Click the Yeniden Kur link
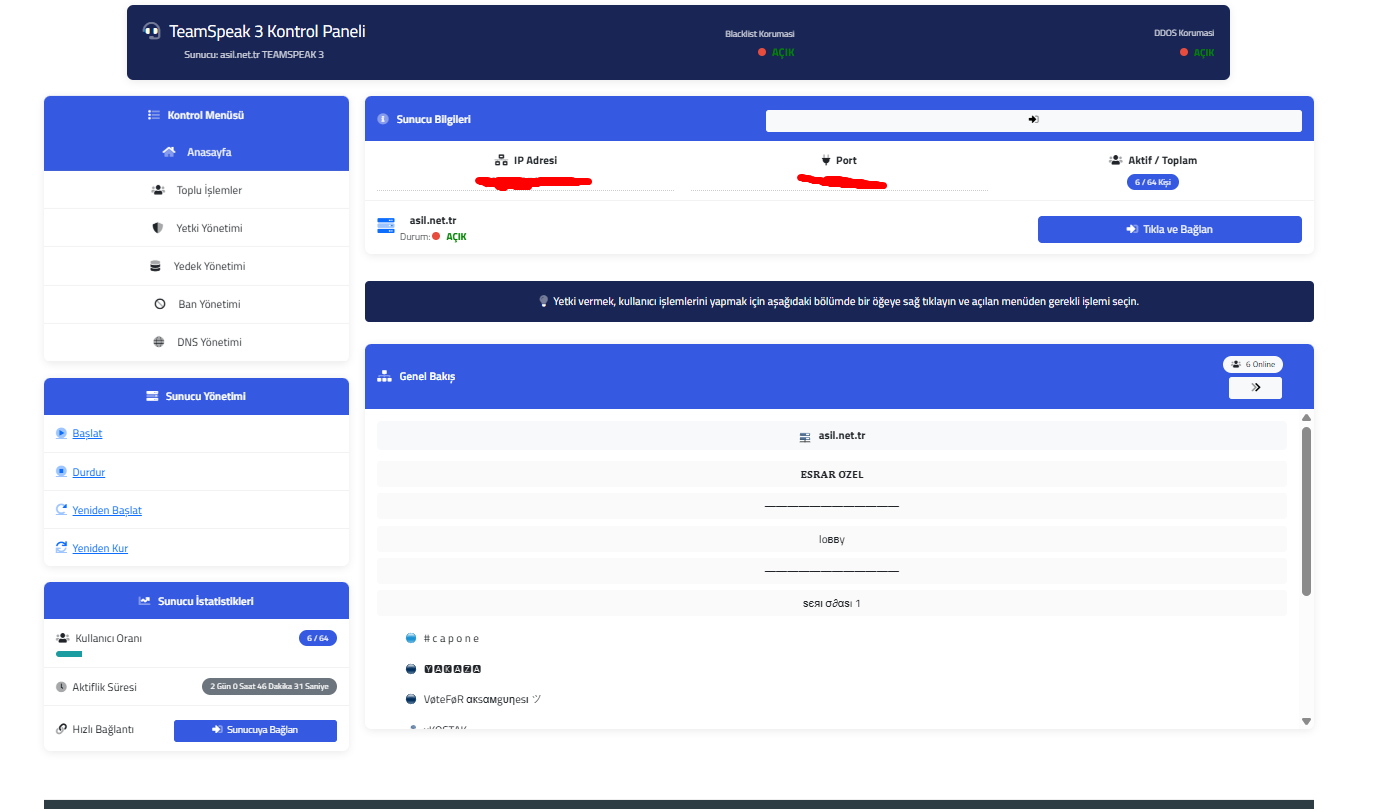 [100, 549]
